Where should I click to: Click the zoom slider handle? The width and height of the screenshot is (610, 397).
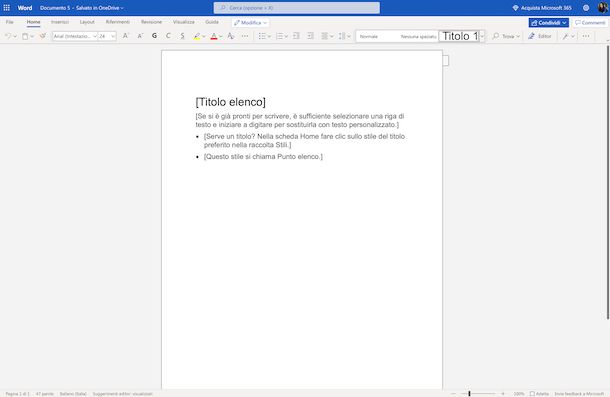coord(470,394)
